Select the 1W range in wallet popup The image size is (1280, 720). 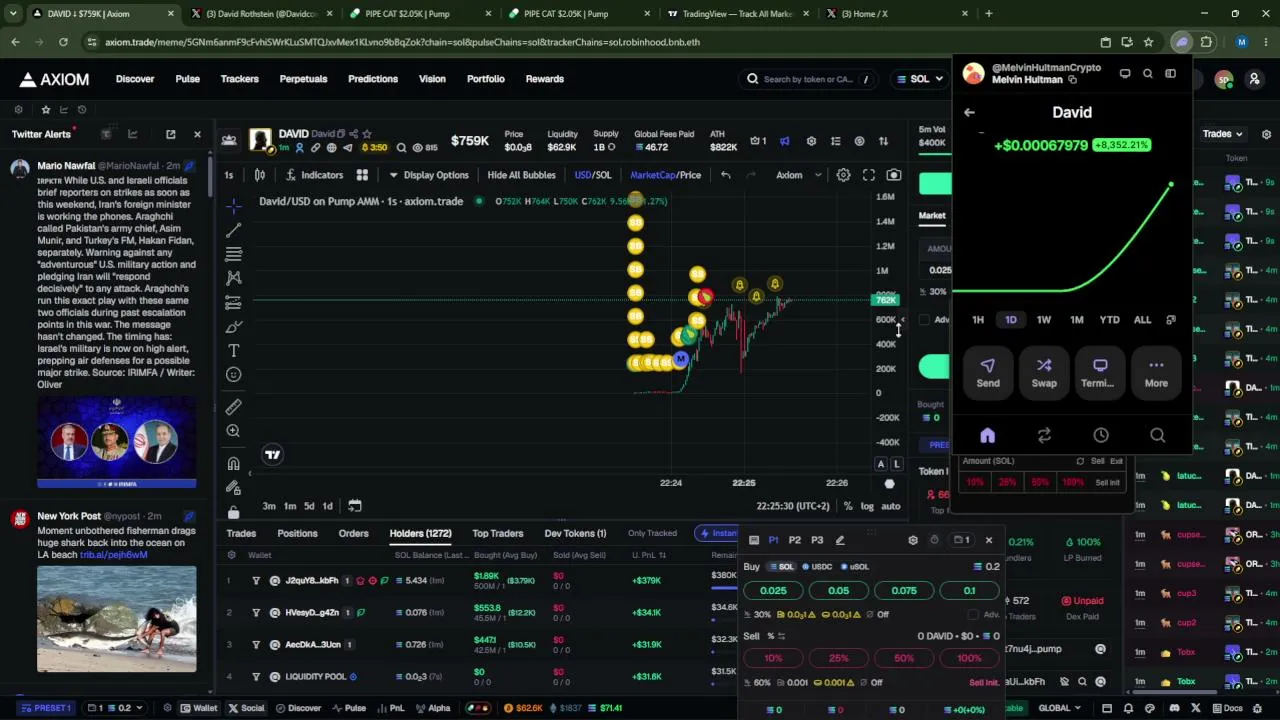click(x=1043, y=320)
